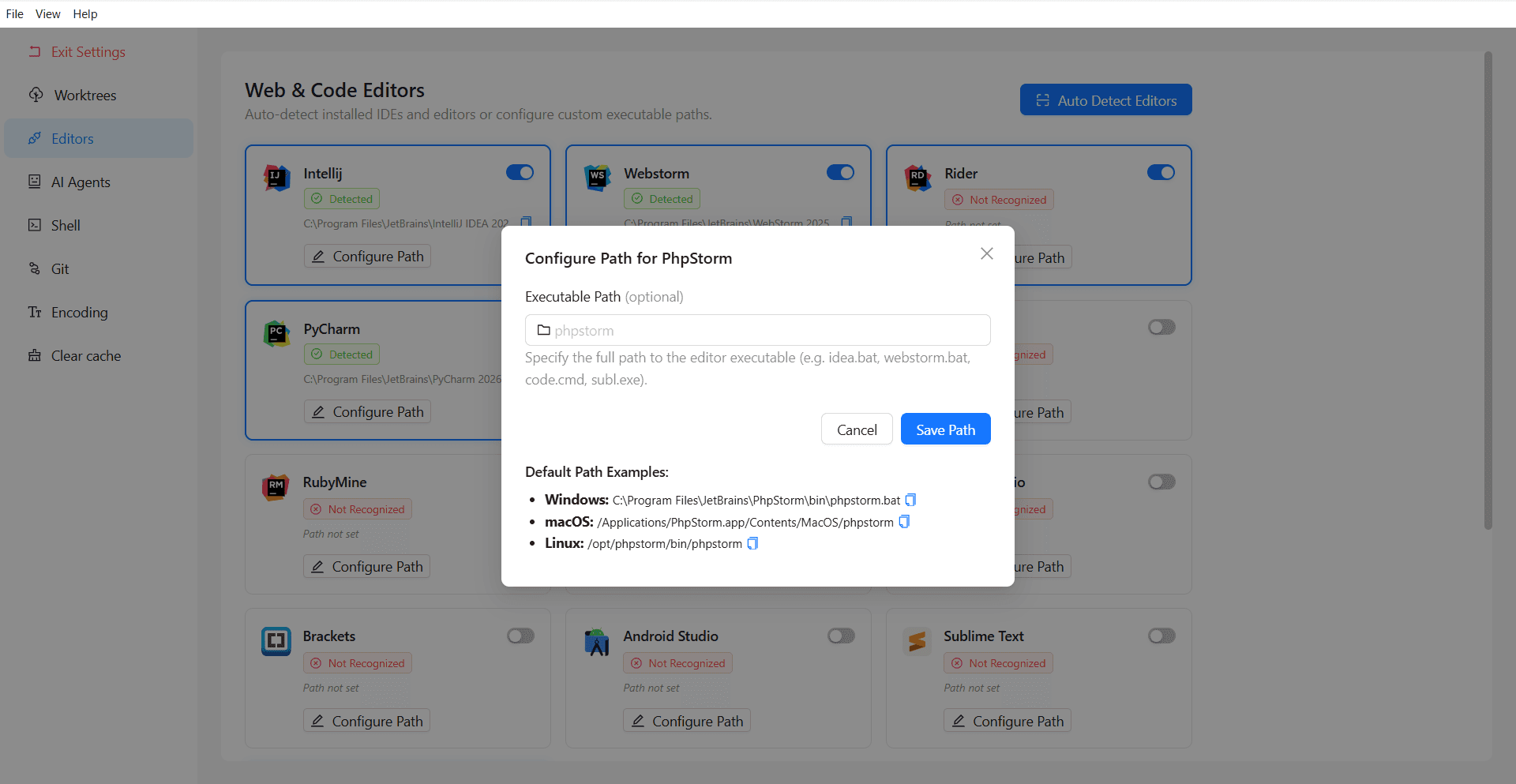The width and height of the screenshot is (1516, 784).
Task: Select the Editors settings section
Action: pyautogui.click(x=99, y=139)
